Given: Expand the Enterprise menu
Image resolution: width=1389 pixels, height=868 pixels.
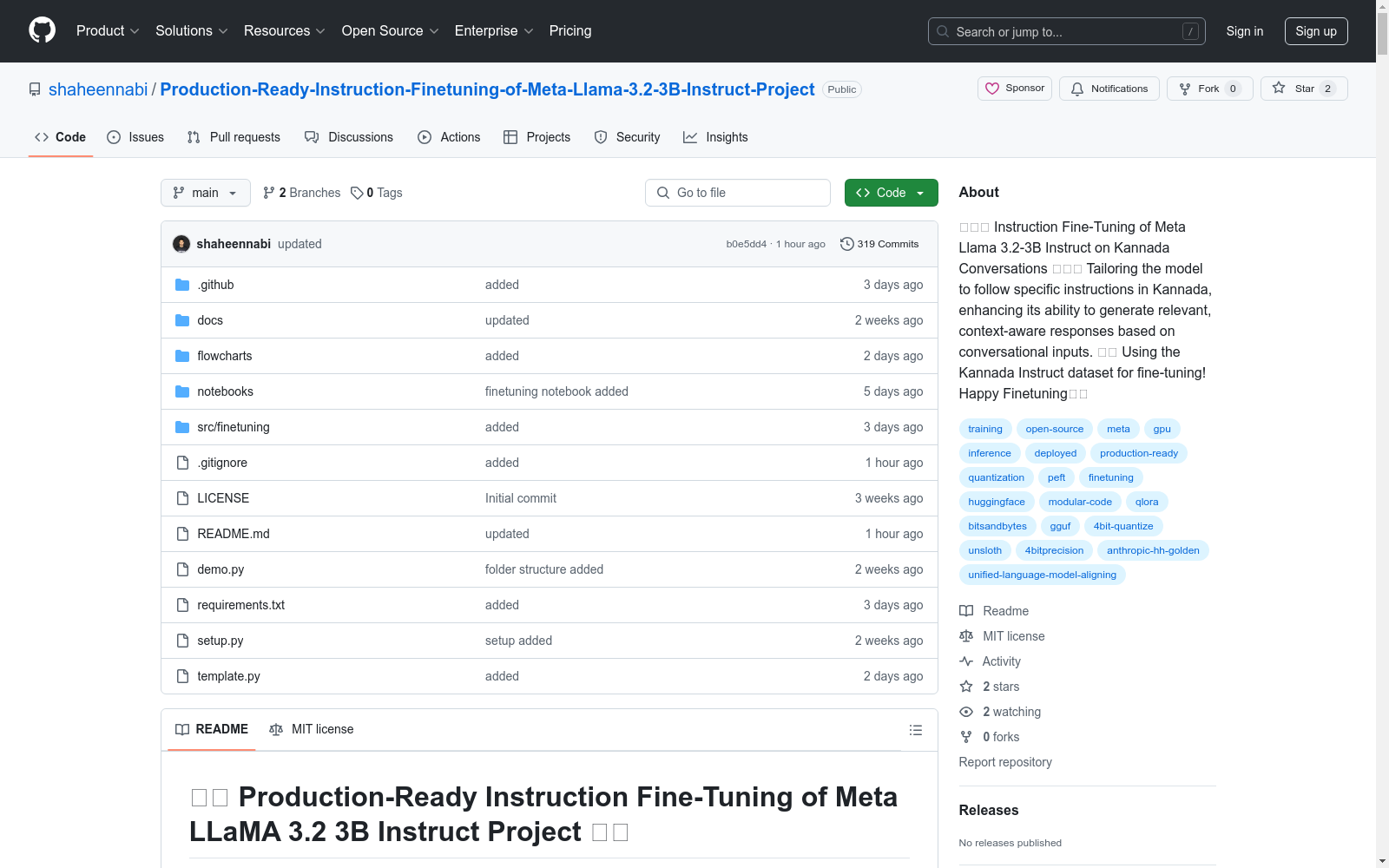Looking at the screenshot, I should tap(494, 31).
